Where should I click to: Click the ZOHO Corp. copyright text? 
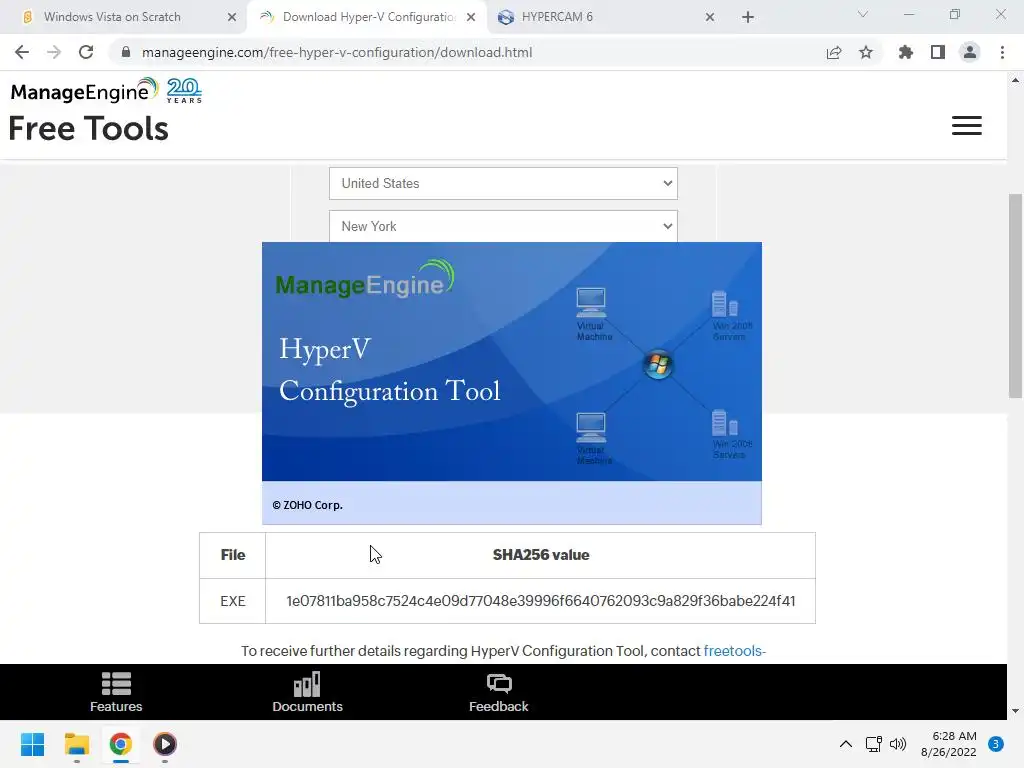click(307, 505)
